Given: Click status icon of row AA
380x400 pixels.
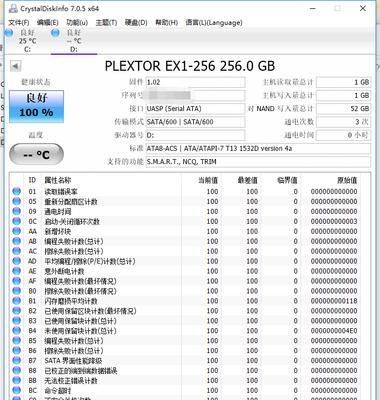Looking at the screenshot, I should click(x=16, y=231).
